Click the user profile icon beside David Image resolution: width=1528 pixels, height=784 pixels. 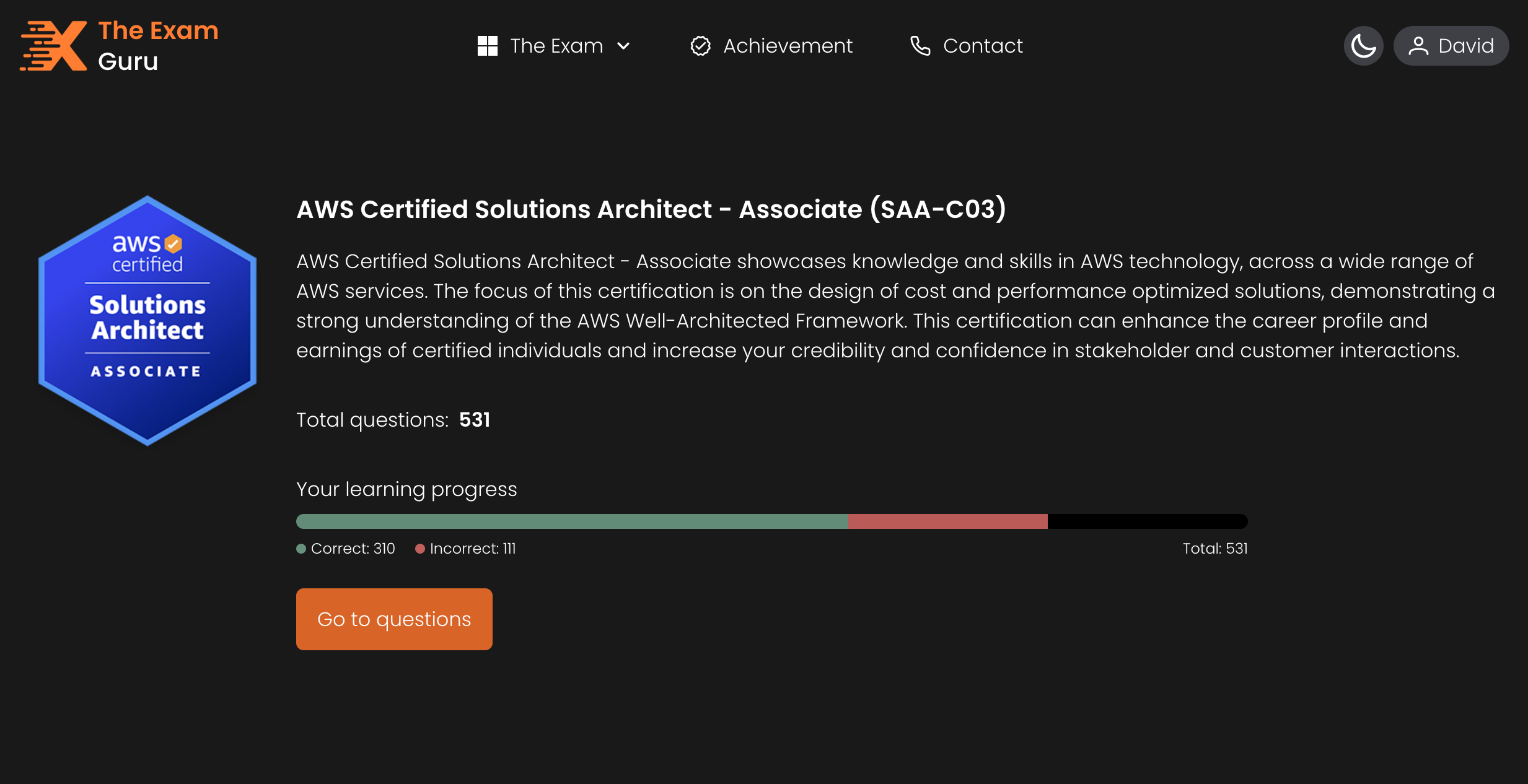click(x=1418, y=46)
